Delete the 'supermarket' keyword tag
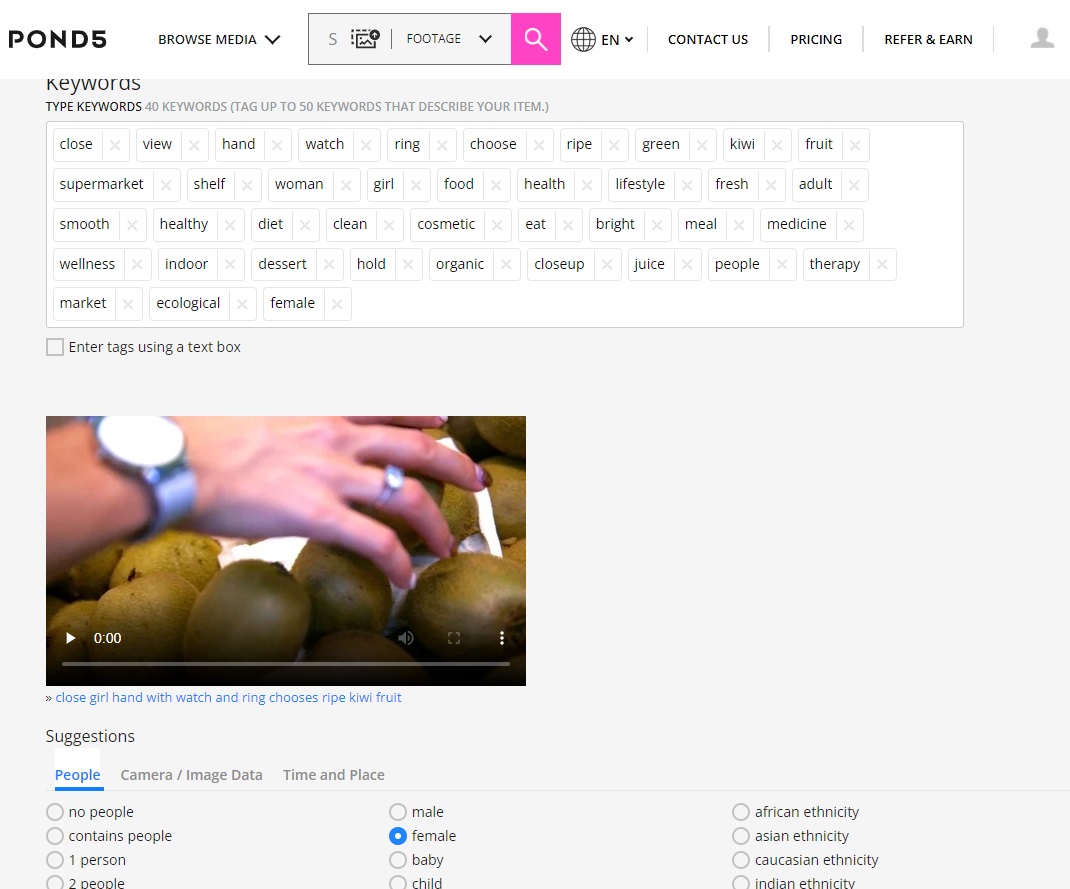The height and width of the screenshot is (889, 1070). click(166, 185)
